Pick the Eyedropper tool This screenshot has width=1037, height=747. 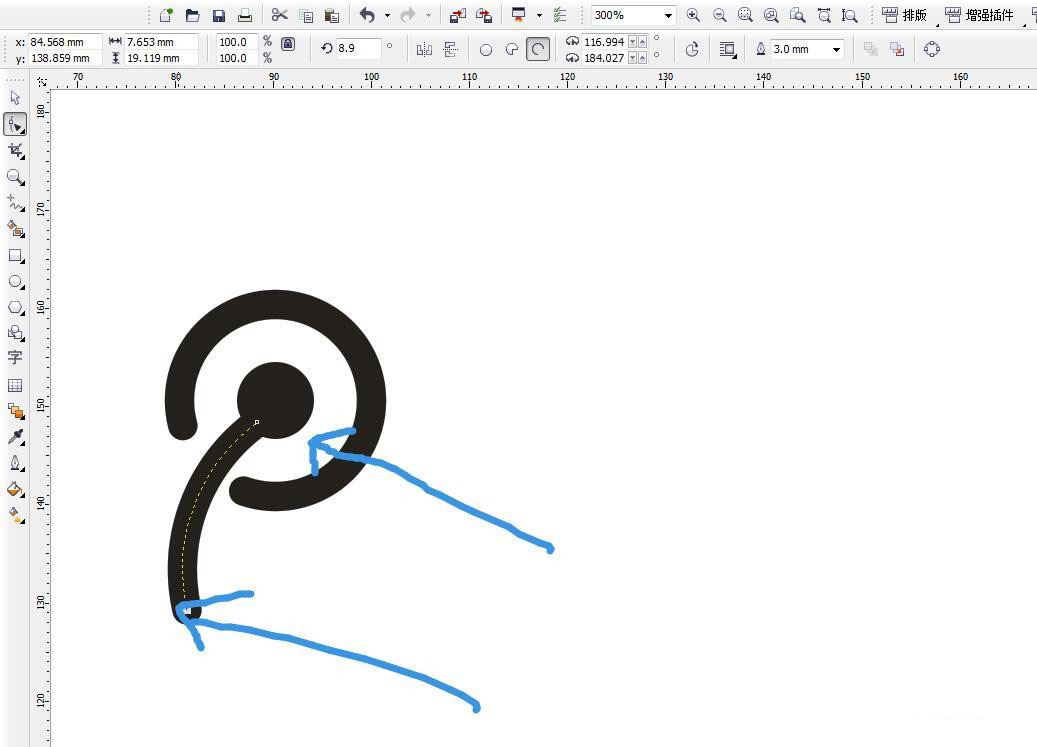point(15,437)
